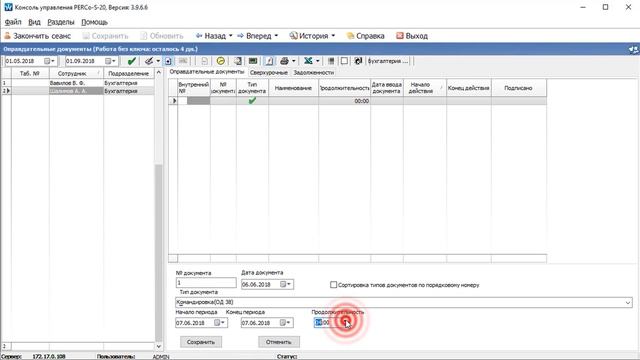Open the История dropdown arrow
This screenshot has width=640, height=360.
(333, 36)
